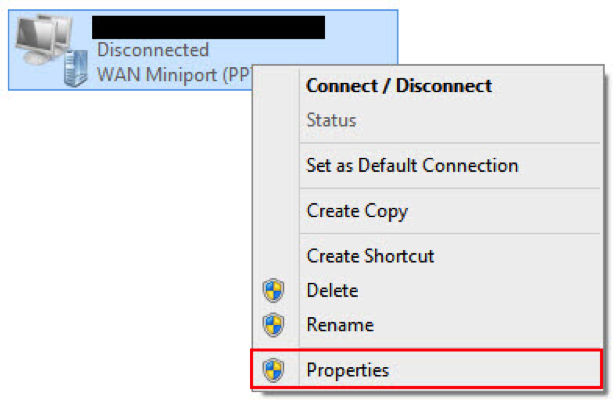The image size is (615, 400).
Task: Click the shield icon beside Properties
Action: point(273,370)
